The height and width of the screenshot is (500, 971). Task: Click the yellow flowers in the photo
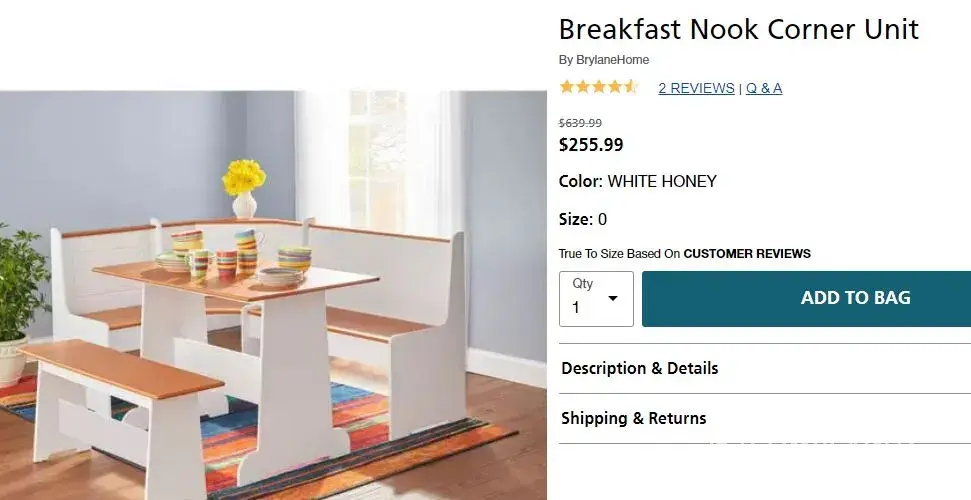(244, 177)
